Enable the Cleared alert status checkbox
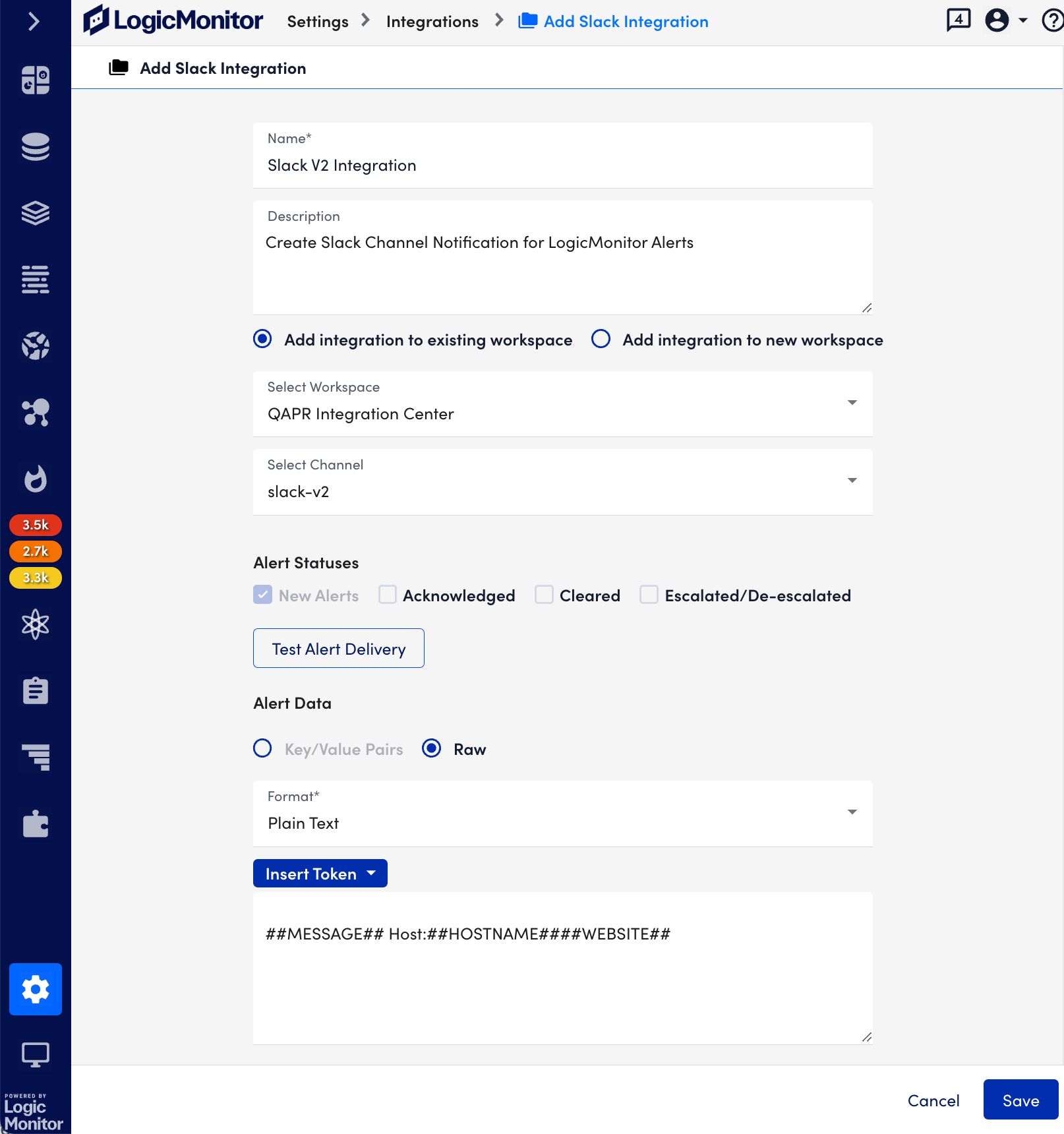The height and width of the screenshot is (1134, 1064). [544, 595]
